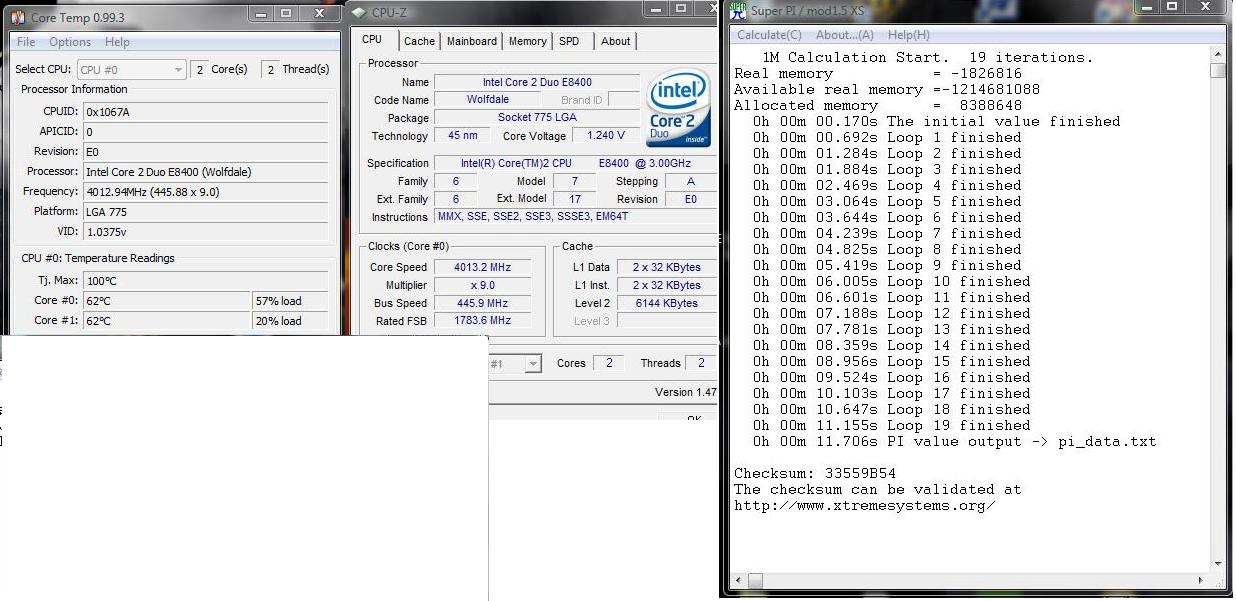
Task: Open the File menu in Core Temp
Action: pos(25,42)
